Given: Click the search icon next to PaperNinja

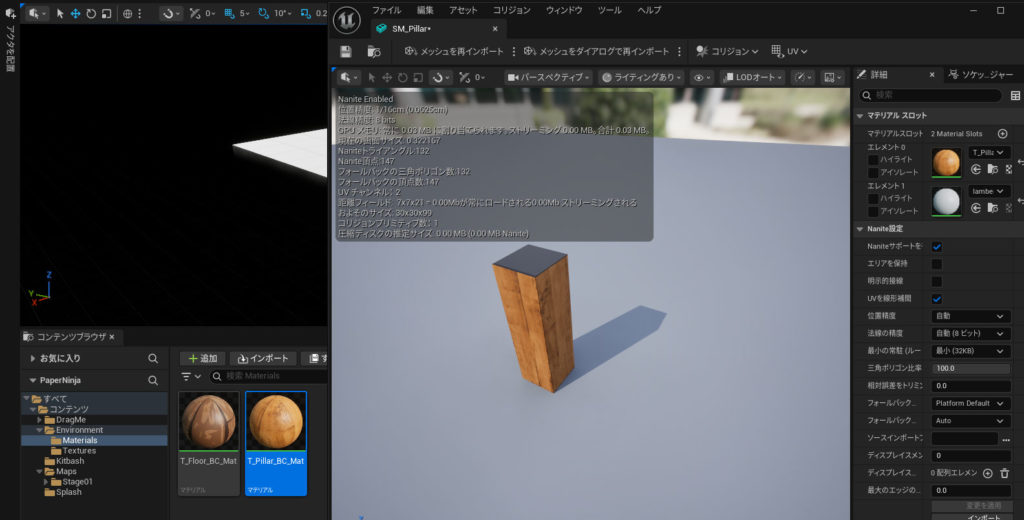Looking at the screenshot, I should [153, 380].
